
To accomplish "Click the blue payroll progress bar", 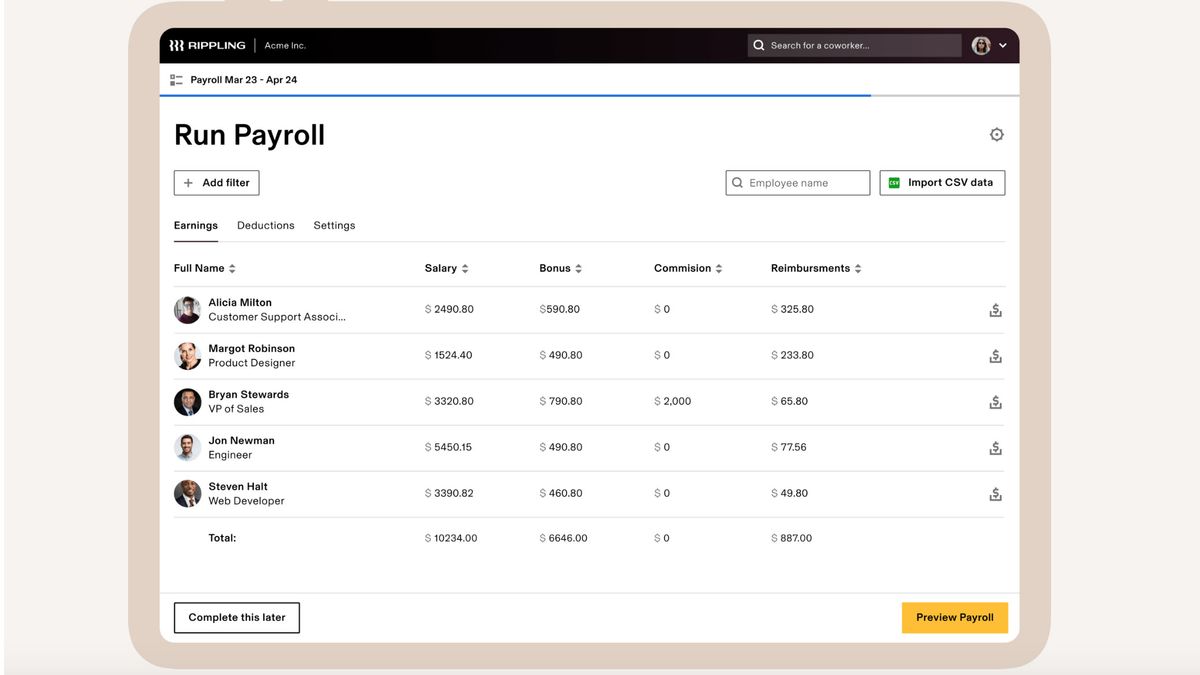I will pyautogui.click(x=515, y=95).
